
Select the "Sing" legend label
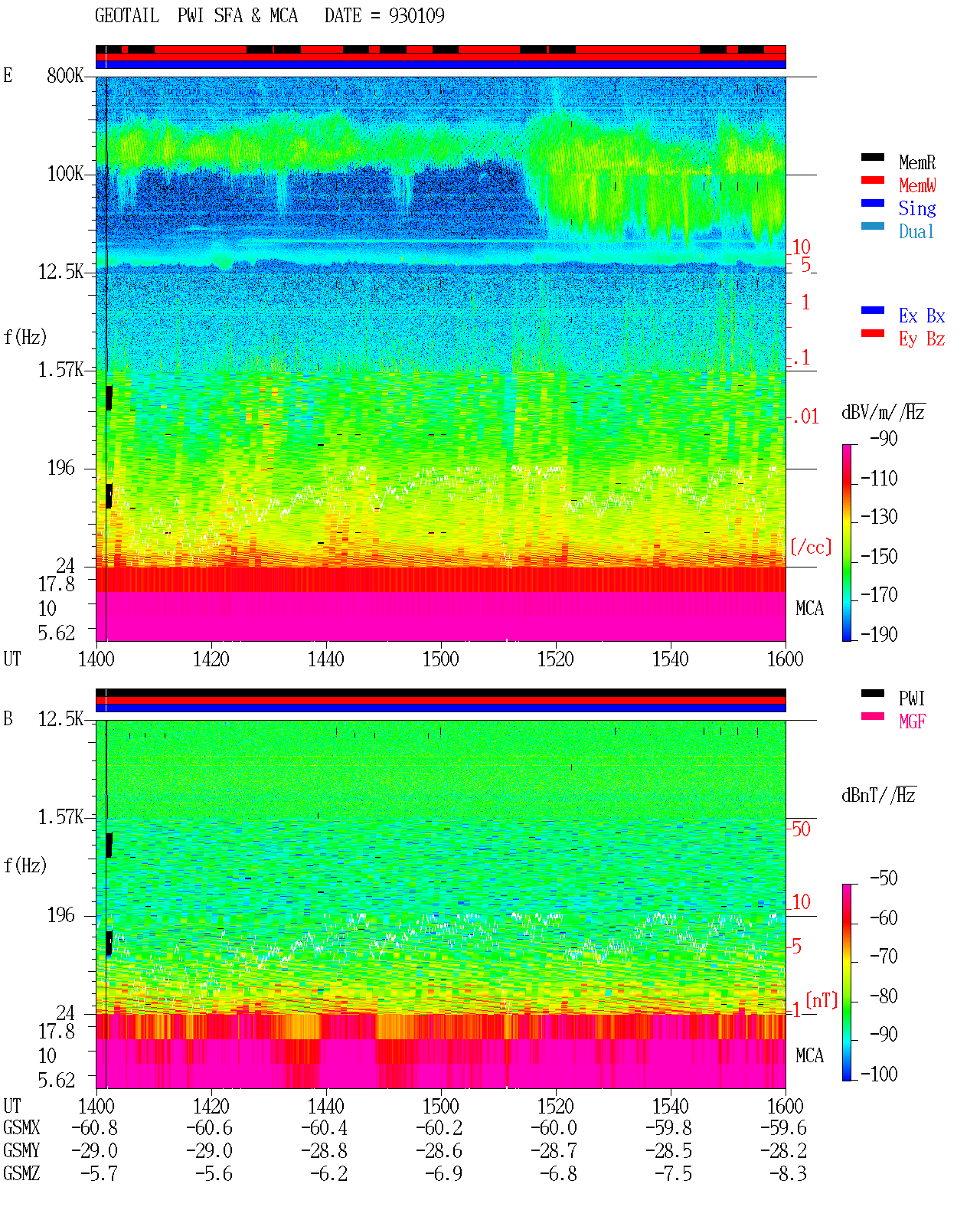(x=917, y=208)
